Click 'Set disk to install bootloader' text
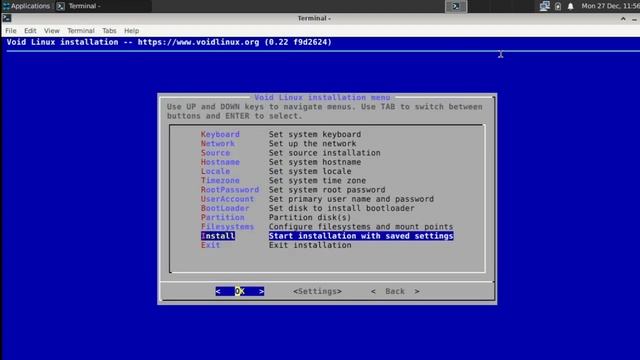Screen dimensions: 640x360 tap(341, 208)
